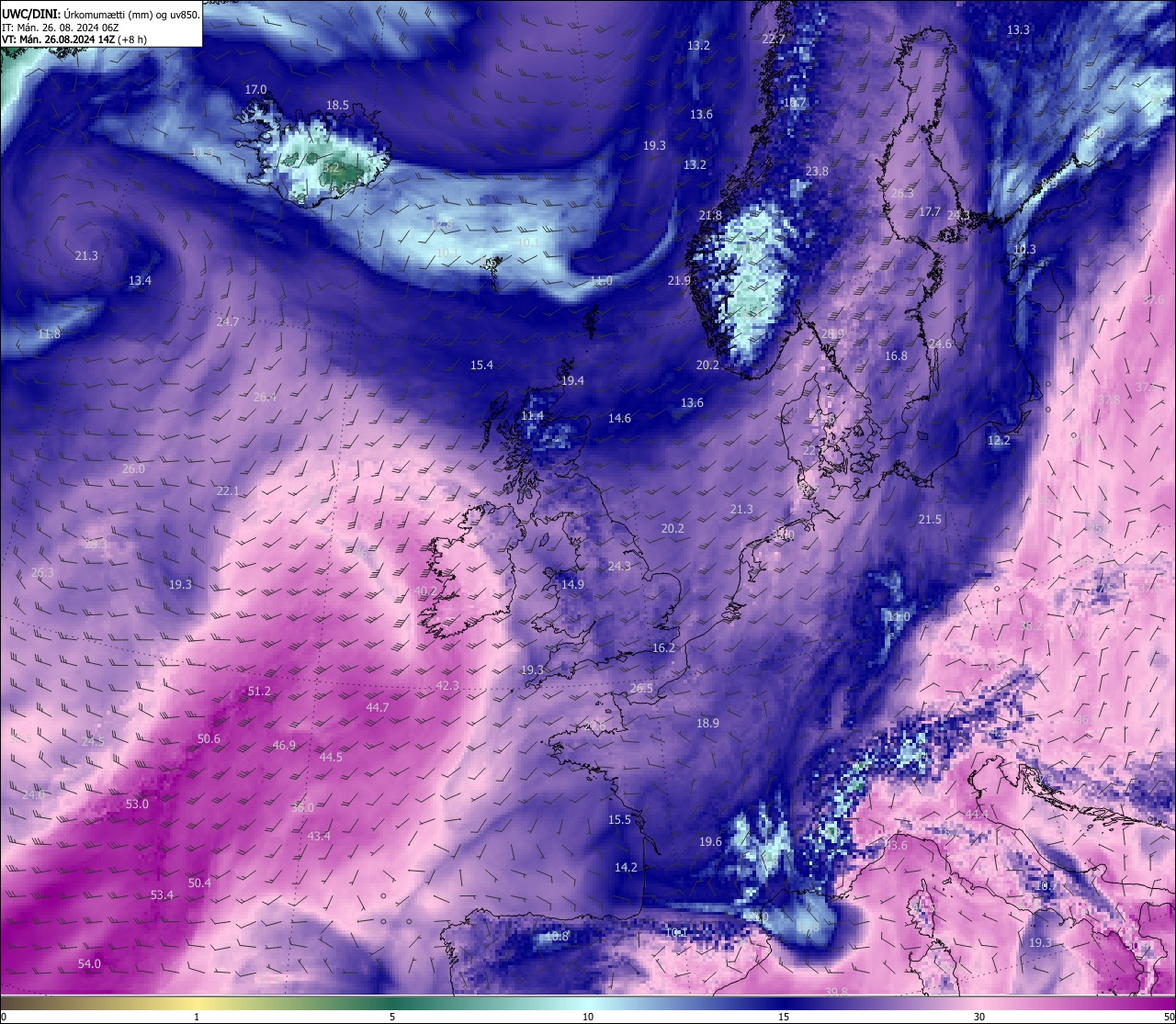Click the 'IT: Mán. 26. 08. 2024 06Z' line
This screenshot has width=1176, height=1024.
click(59, 27)
